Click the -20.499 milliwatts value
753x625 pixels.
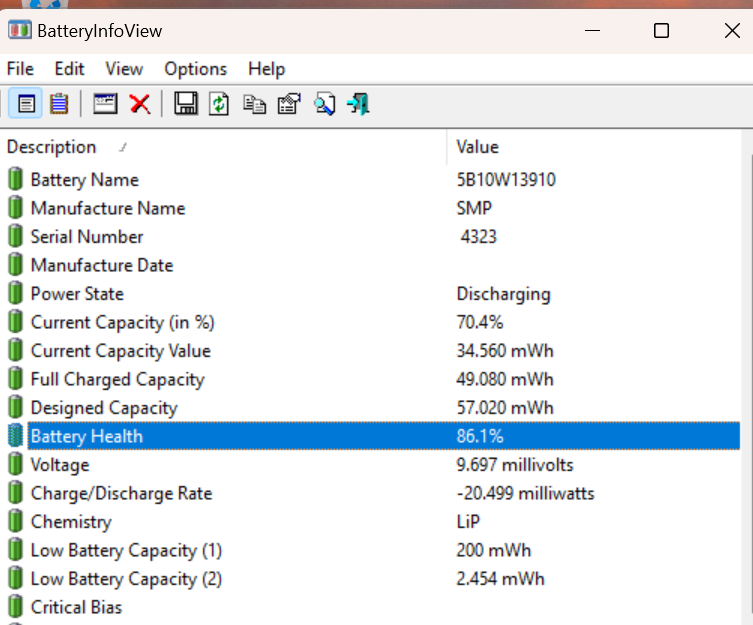(x=525, y=493)
